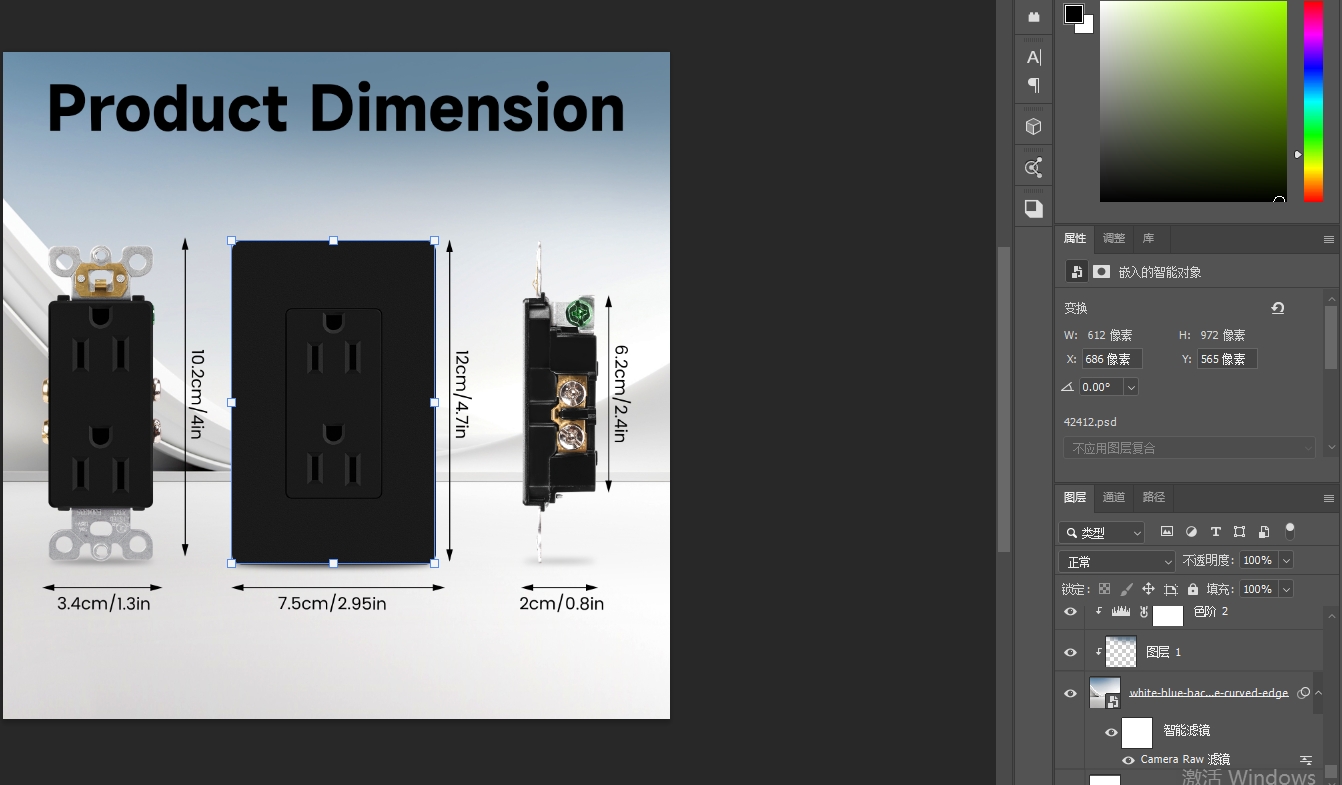Click the reset transform icon in Properties
Image resolution: width=1342 pixels, height=785 pixels.
coord(1277,308)
